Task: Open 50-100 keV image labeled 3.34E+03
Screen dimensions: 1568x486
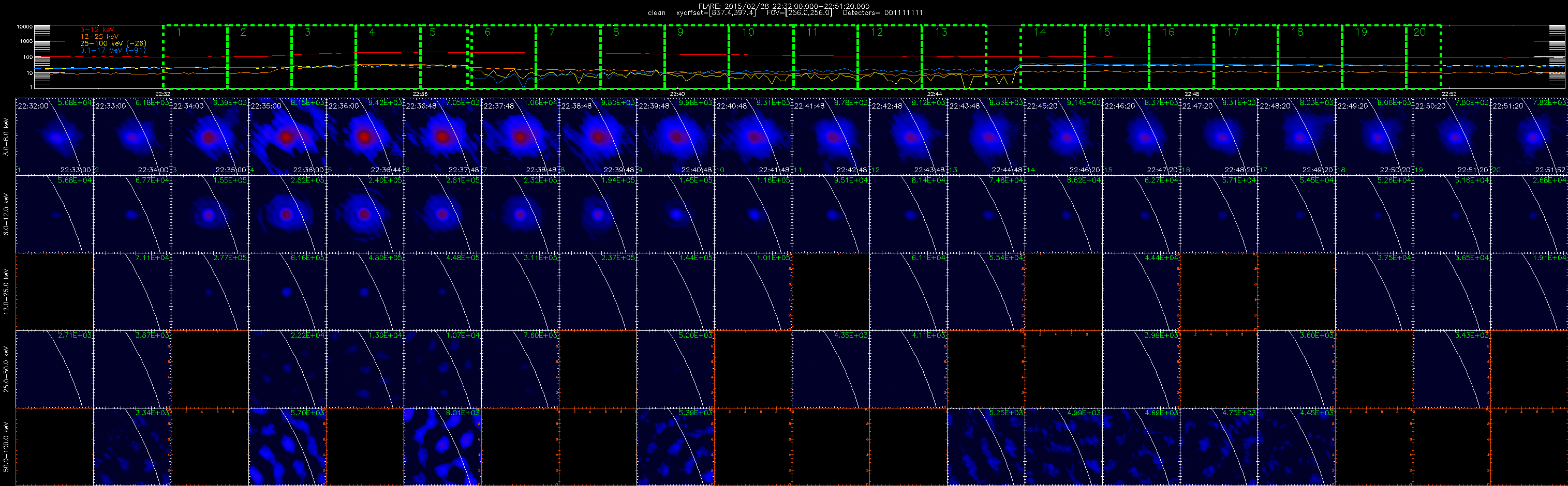Action: (132, 447)
